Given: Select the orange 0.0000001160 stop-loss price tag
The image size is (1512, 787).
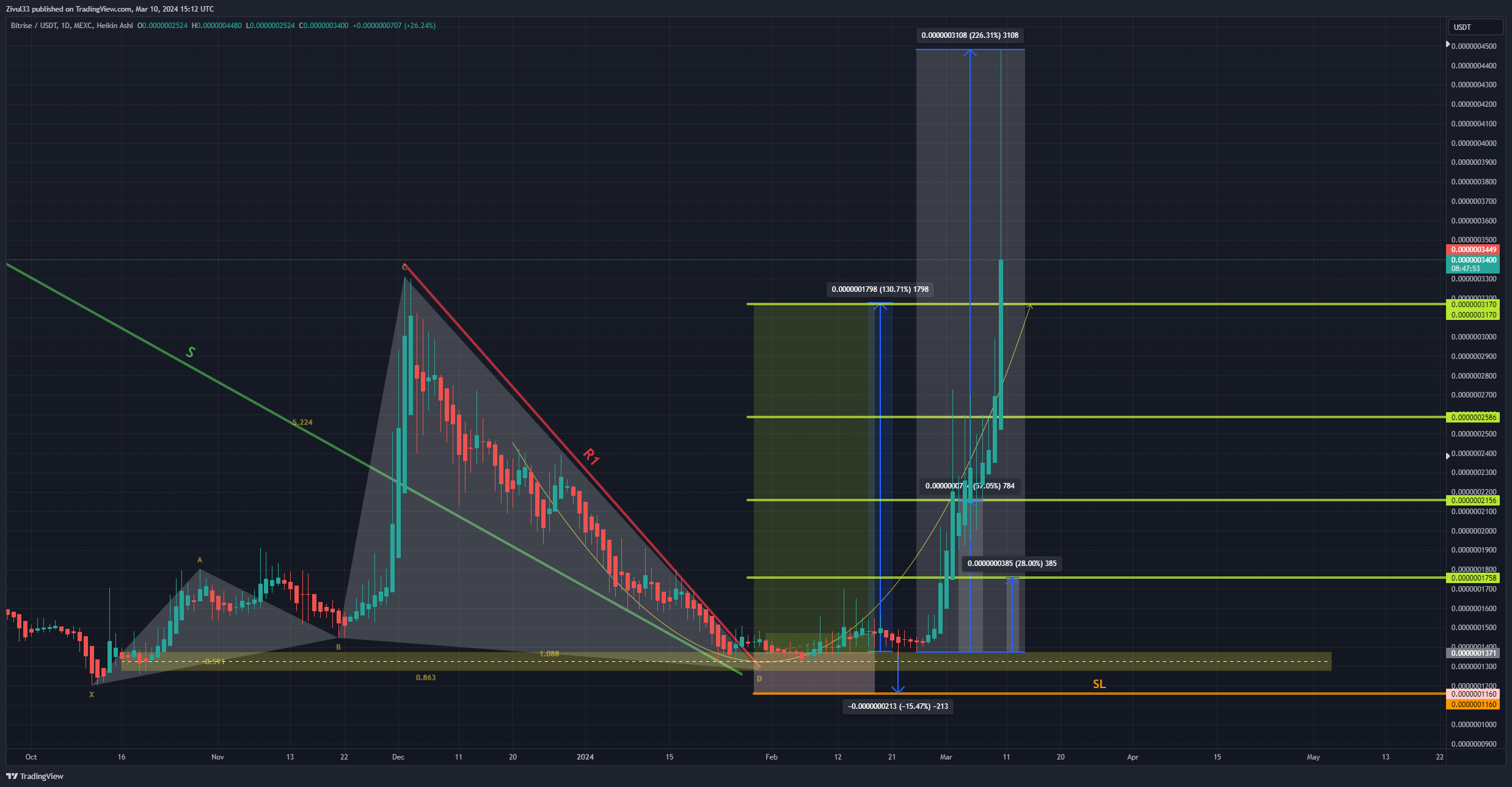Looking at the screenshot, I should (x=1473, y=704).
